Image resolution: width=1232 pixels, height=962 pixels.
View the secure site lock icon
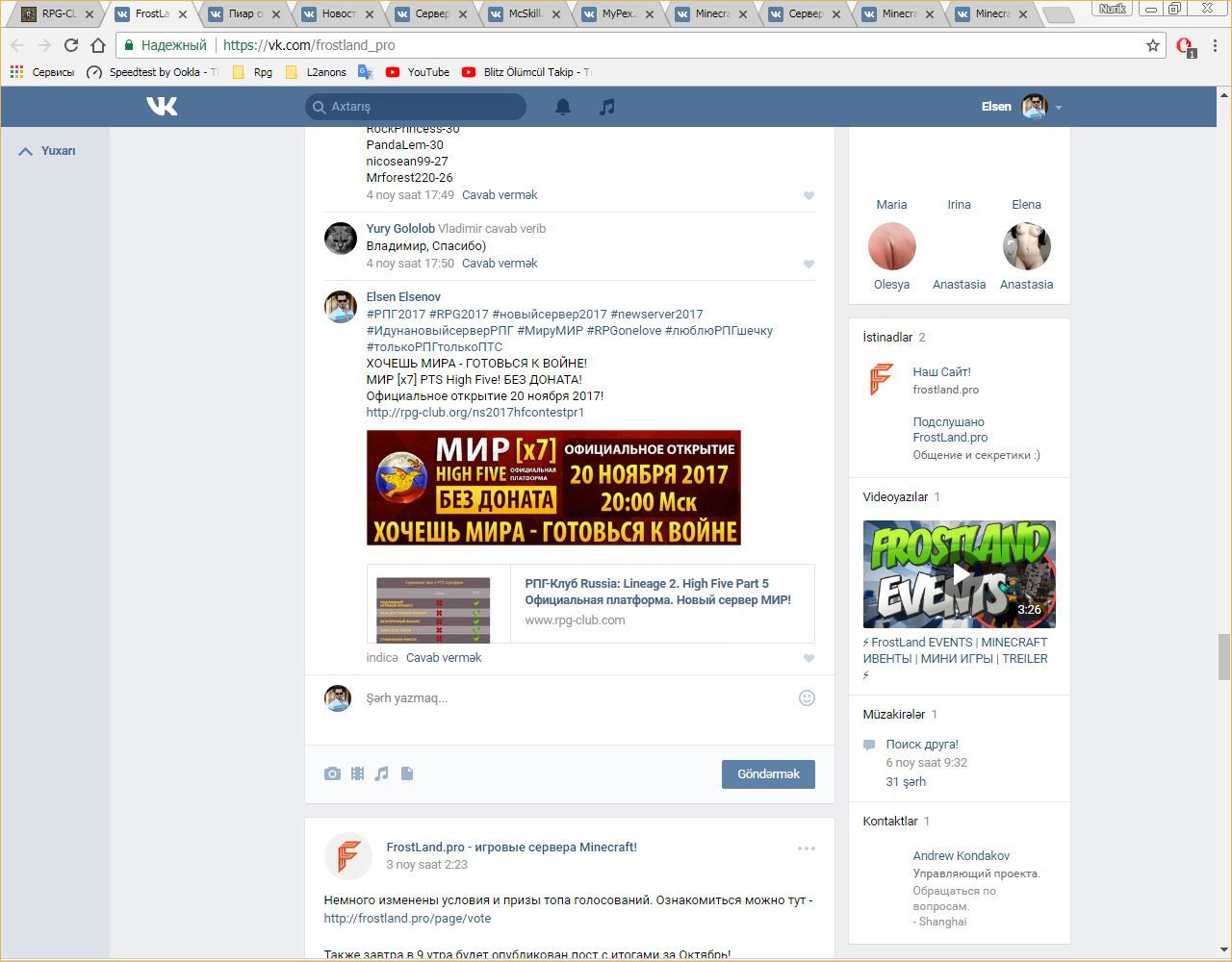coord(129,45)
